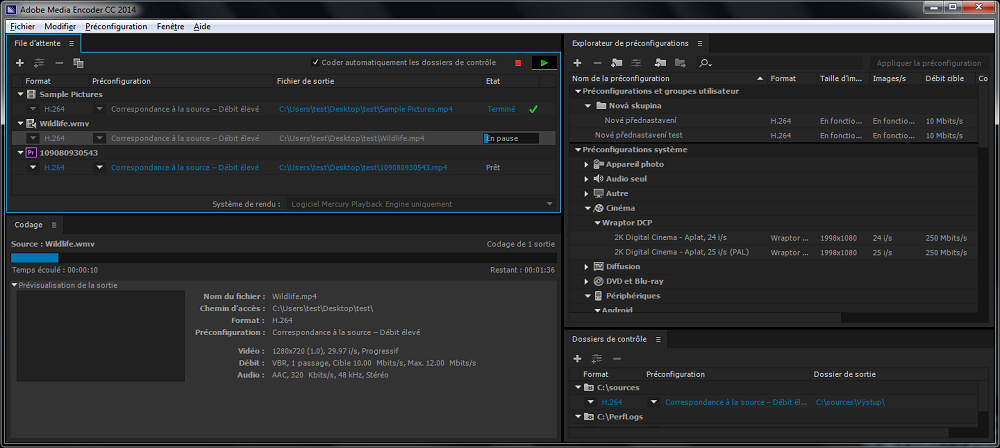The image size is (1000, 448).
Task: Add a source to the File d'attente queue
Action: click(x=20, y=63)
